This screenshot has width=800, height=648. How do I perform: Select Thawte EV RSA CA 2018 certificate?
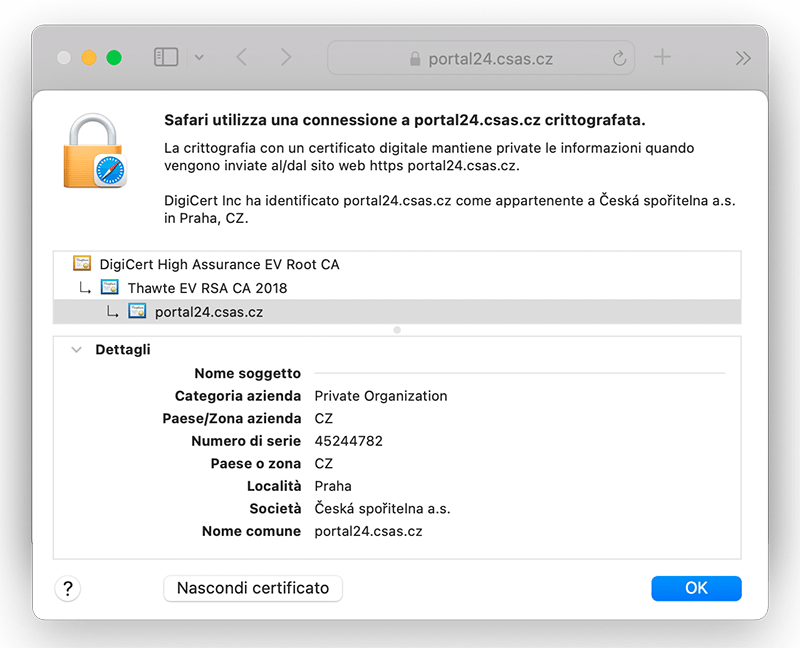point(397,288)
